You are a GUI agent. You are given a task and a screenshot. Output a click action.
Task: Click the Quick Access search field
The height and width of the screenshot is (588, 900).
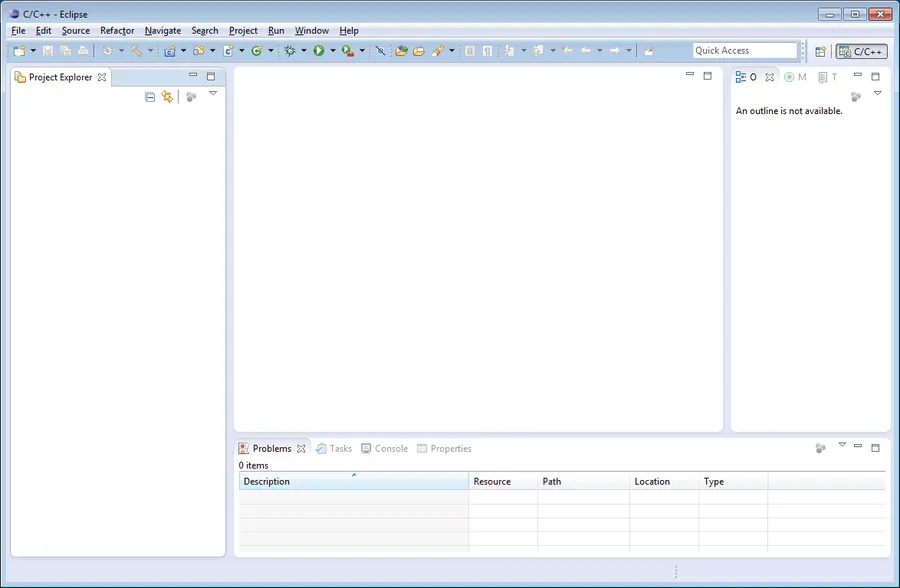[x=745, y=51]
